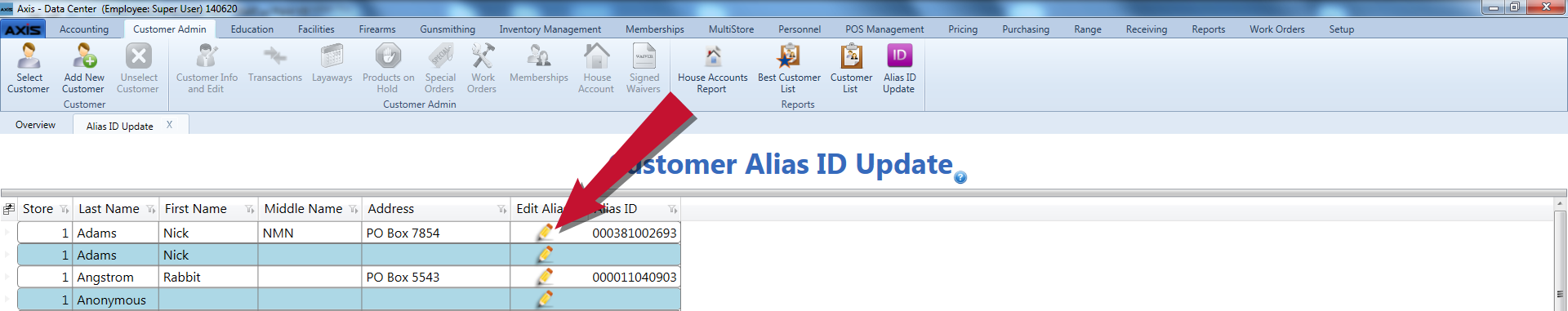1568x311 pixels.
Task: Open the Alias ID column filter
Action: pos(673,210)
